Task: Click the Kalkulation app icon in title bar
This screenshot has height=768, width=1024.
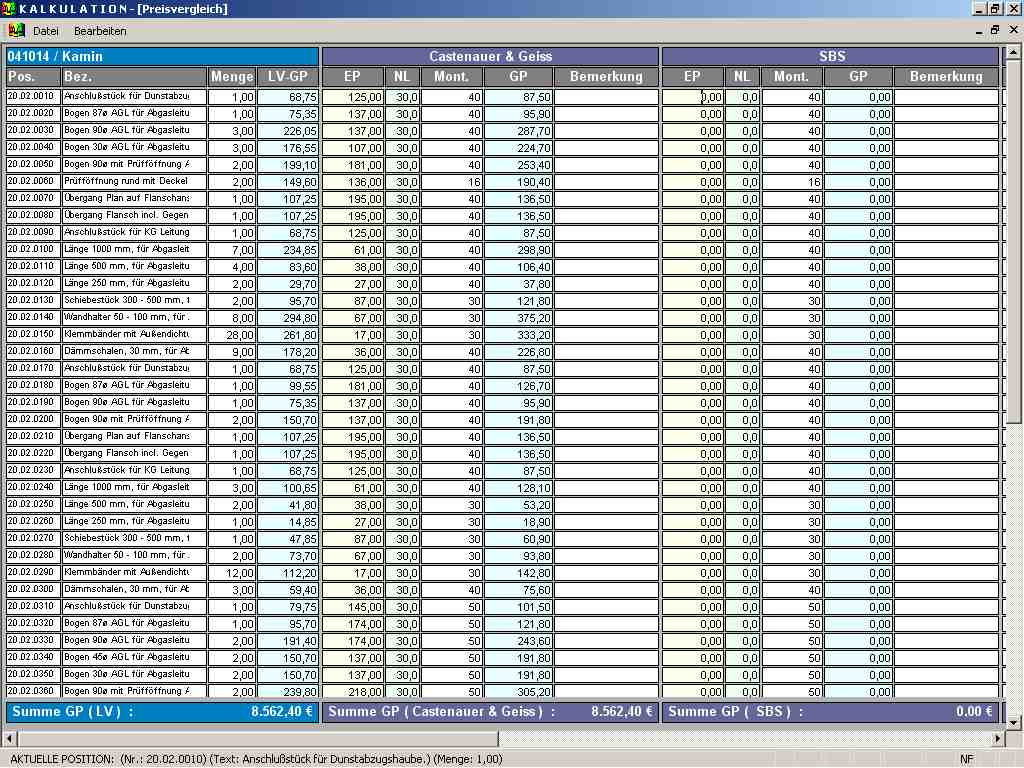Action: (9, 9)
